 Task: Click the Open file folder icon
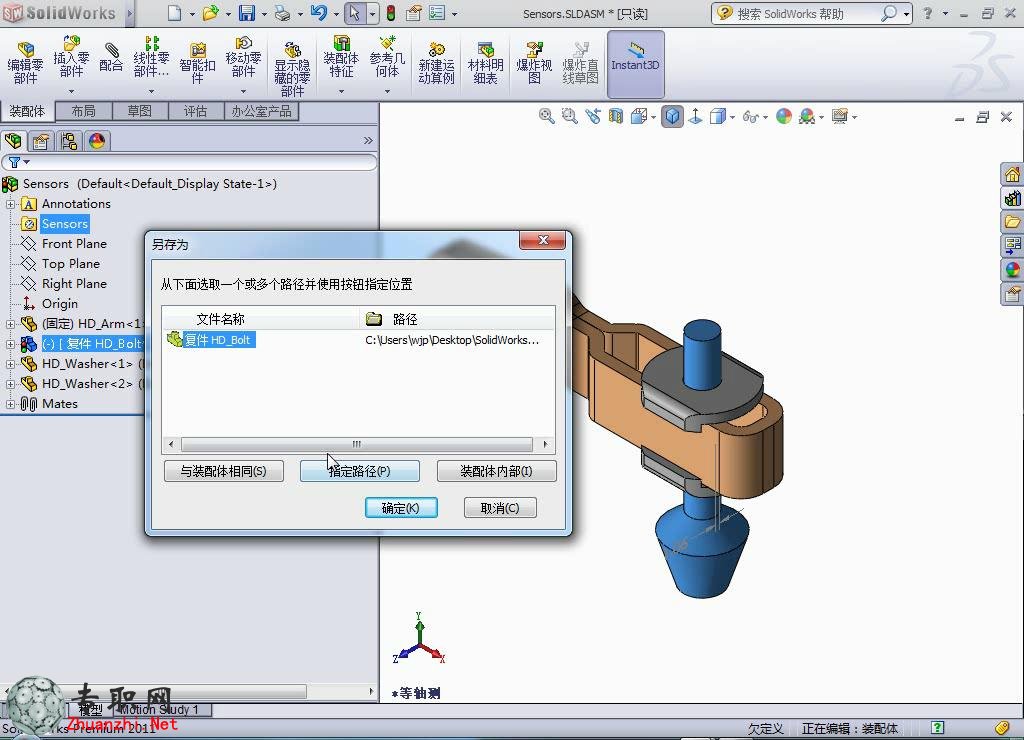(x=210, y=12)
